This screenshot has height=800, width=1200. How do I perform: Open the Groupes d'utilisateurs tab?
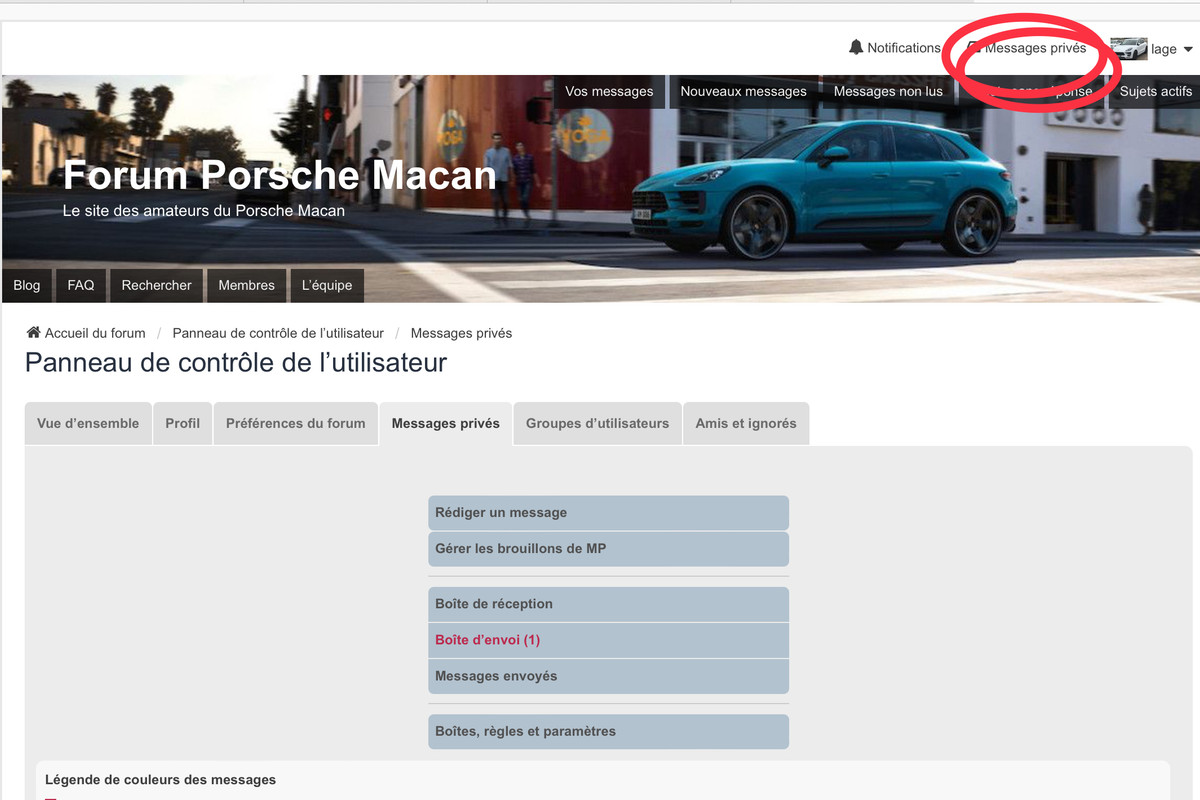click(x=598, y=423)
